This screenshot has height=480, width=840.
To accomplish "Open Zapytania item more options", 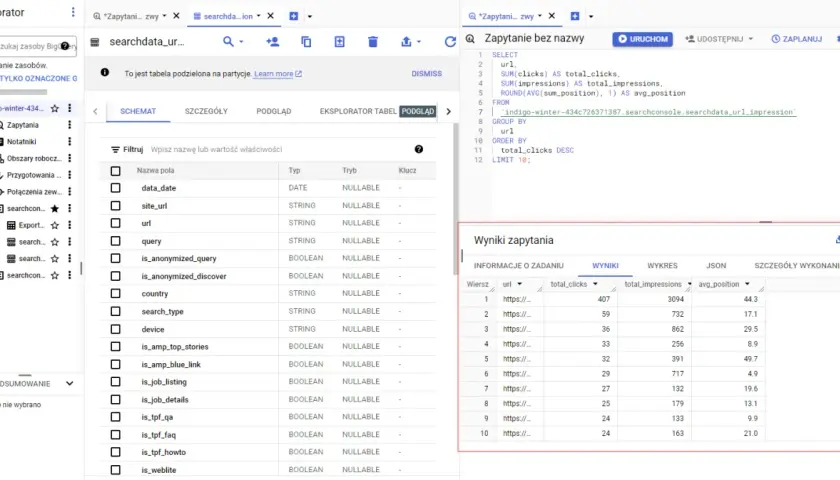I will pos(70,125).
